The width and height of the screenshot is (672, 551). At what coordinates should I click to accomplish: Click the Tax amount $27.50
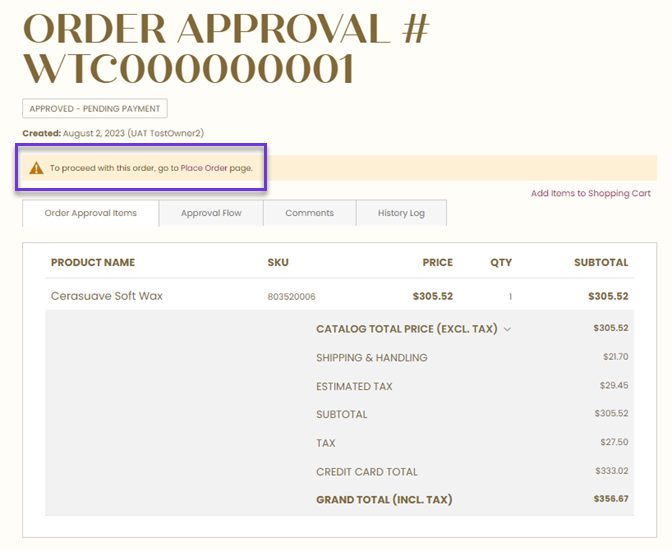[614, 442]
